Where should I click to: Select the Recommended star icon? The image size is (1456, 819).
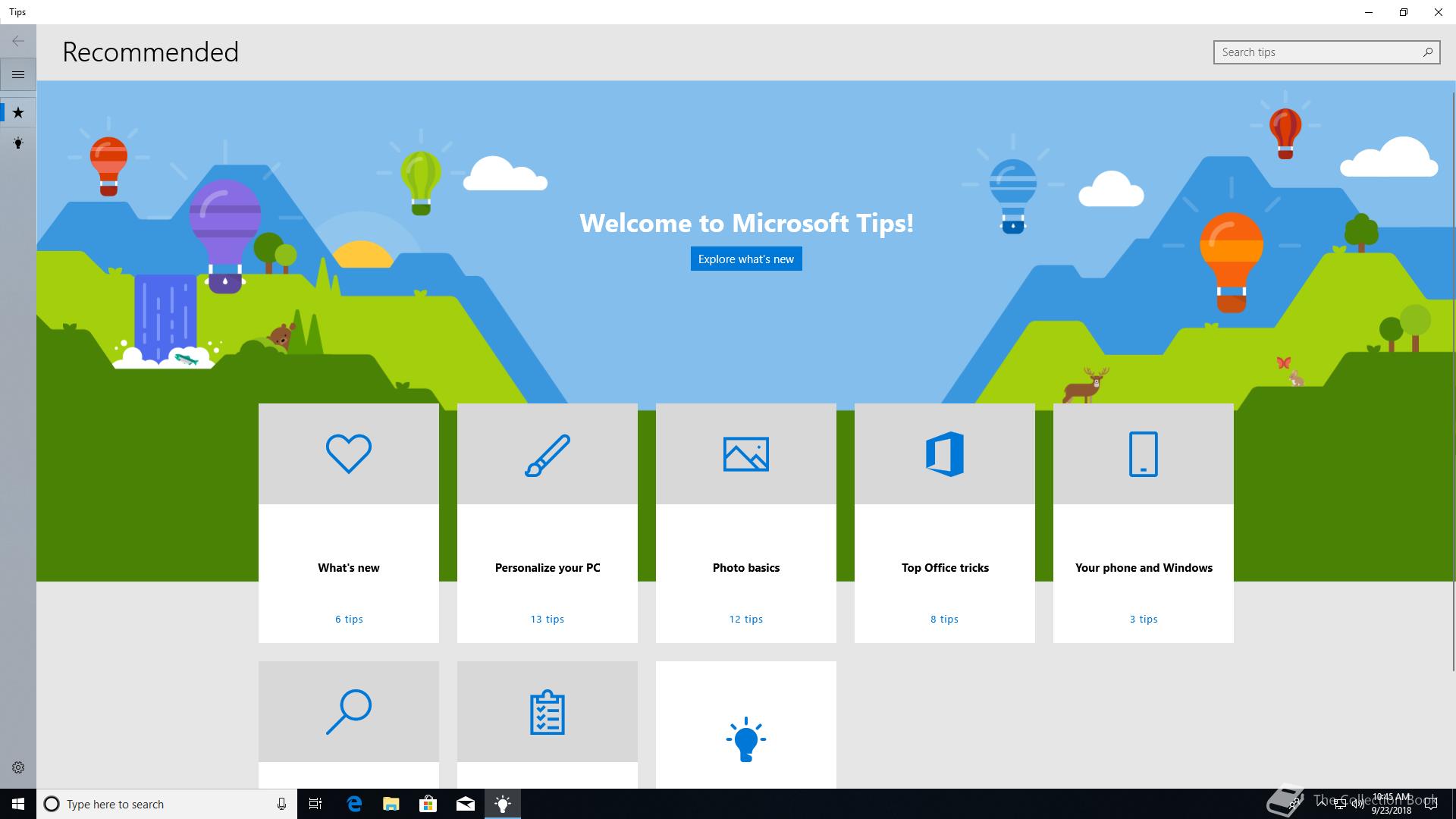(18, 113)
